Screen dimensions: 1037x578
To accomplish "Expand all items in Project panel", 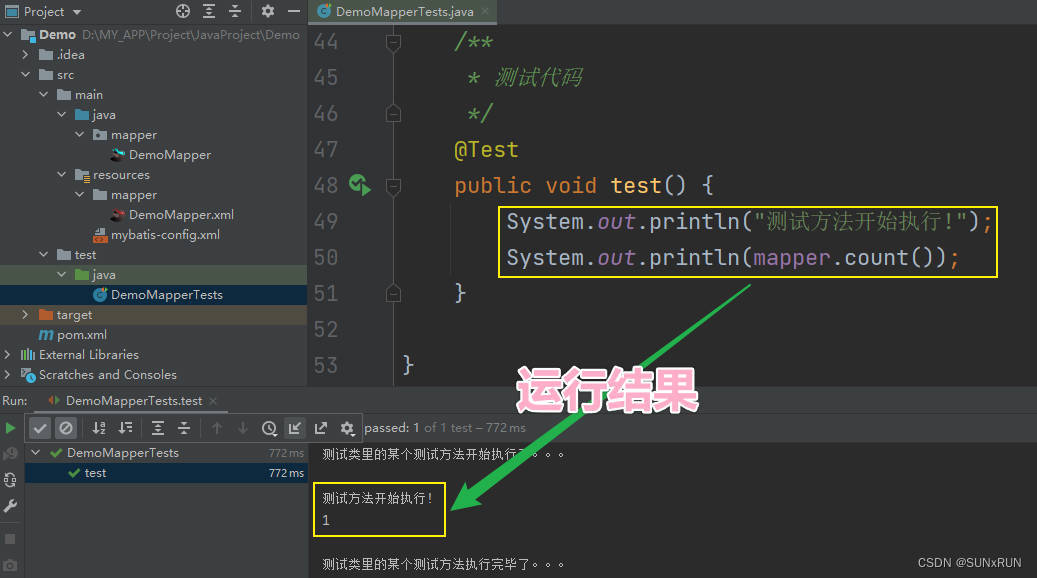I will 209,11.
